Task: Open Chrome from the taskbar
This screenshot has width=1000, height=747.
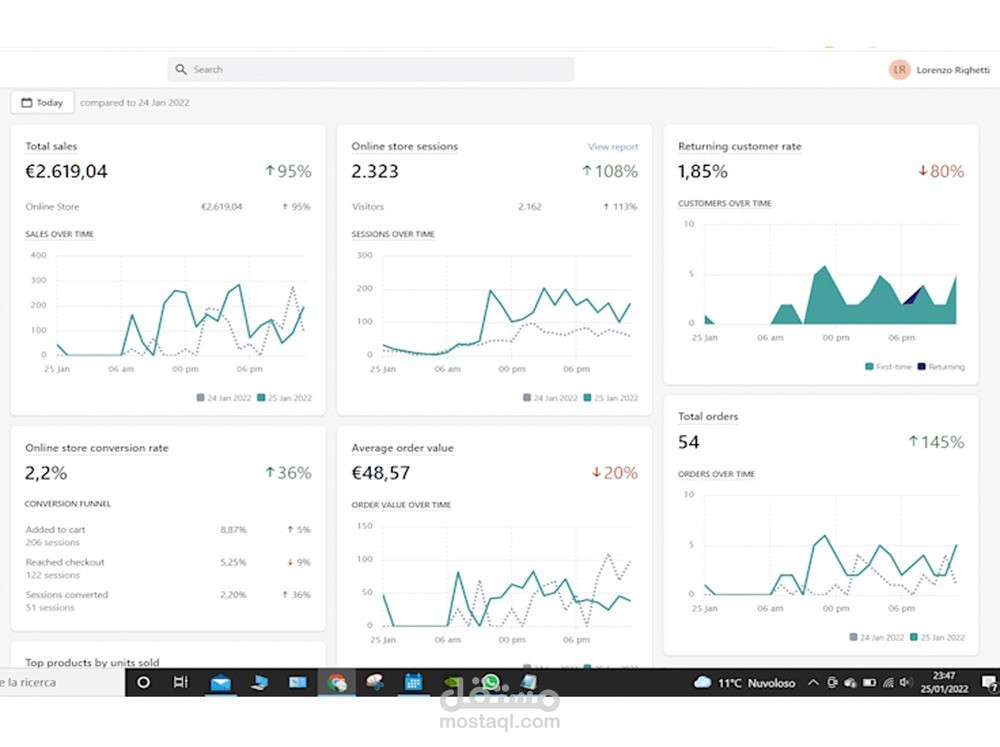Action: click(x=337, y=683)
